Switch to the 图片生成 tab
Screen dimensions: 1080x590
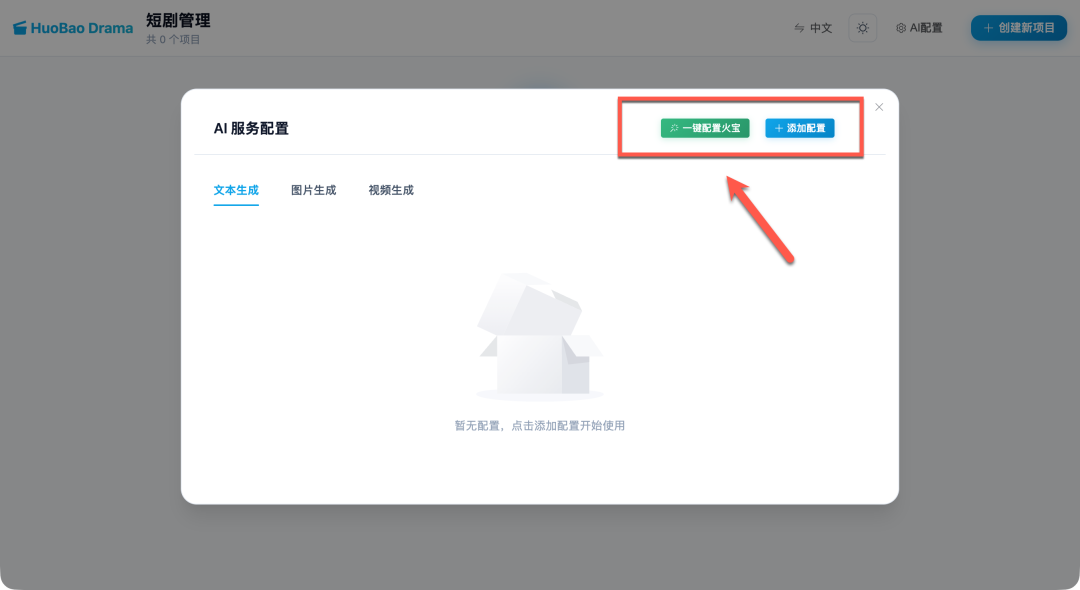click(x=312, y=189)
